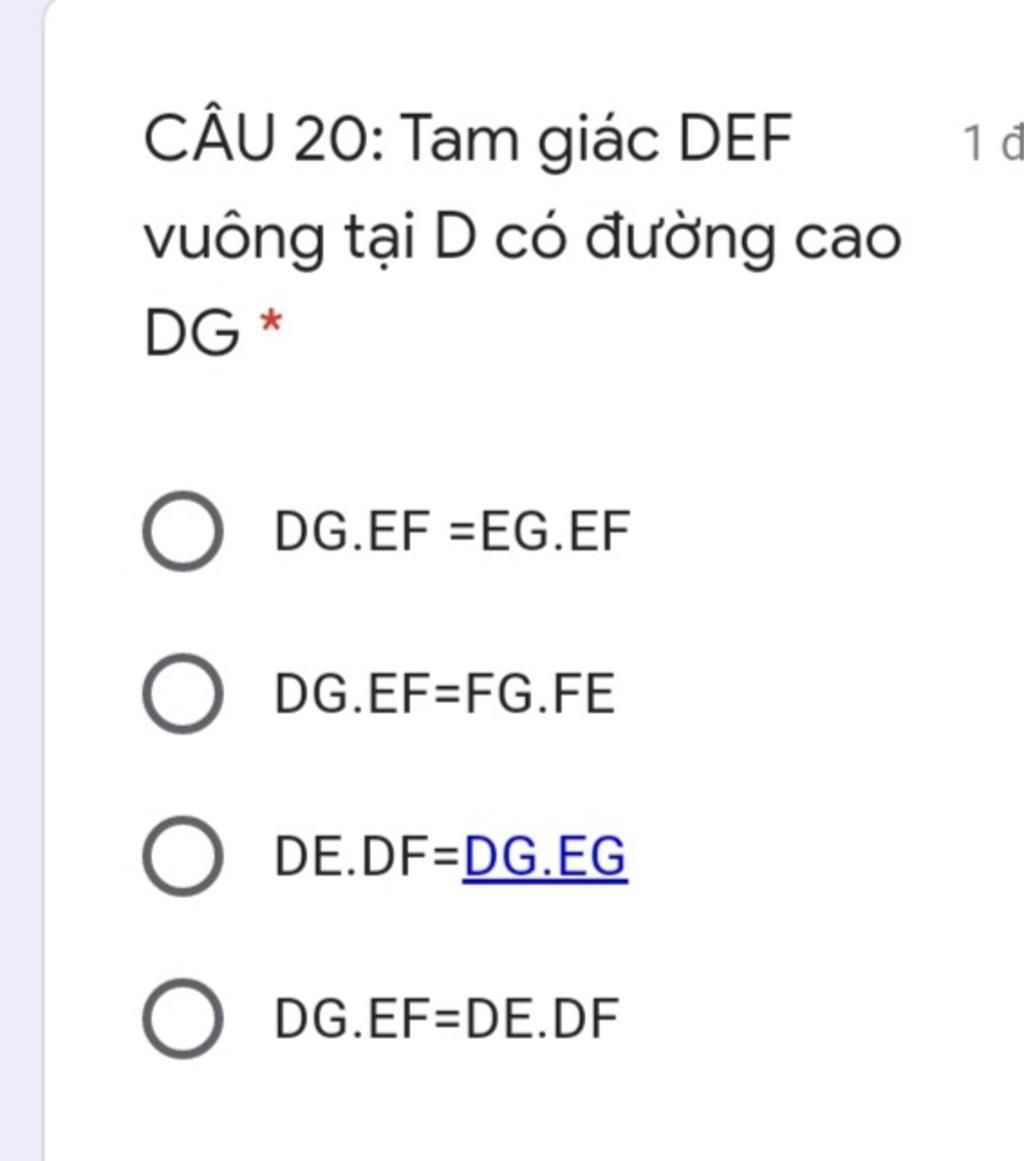Click the last answer label DG.EF=DE.DF
1024x1161 pixels.
tap(446, 1019)
